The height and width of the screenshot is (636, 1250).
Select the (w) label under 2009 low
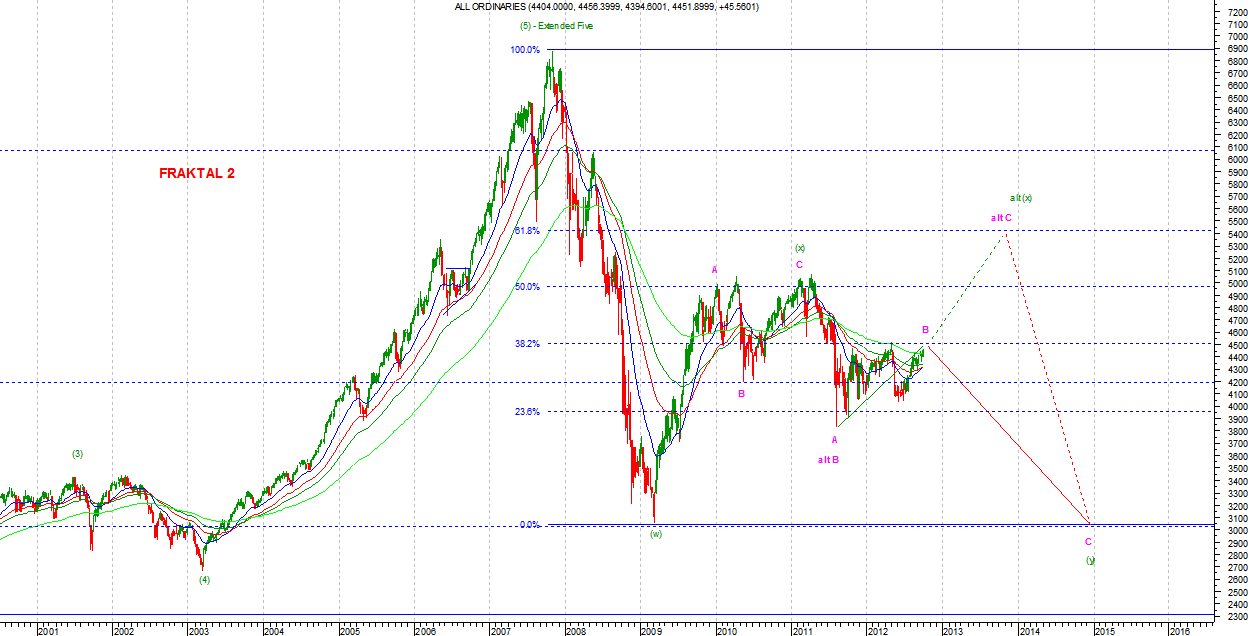[x=655, y=534]
